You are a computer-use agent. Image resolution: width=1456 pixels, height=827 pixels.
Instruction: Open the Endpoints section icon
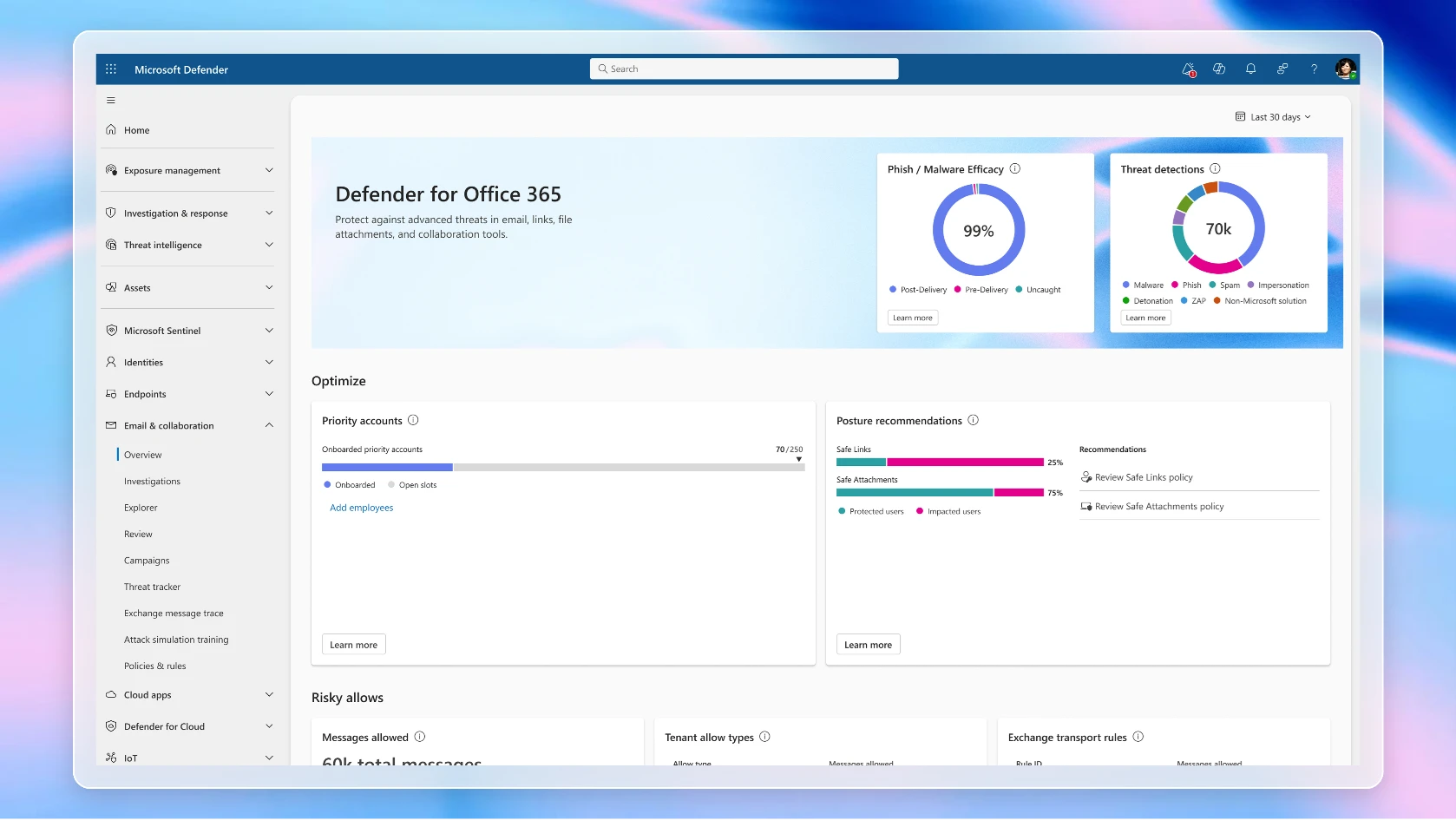[111, 394]
